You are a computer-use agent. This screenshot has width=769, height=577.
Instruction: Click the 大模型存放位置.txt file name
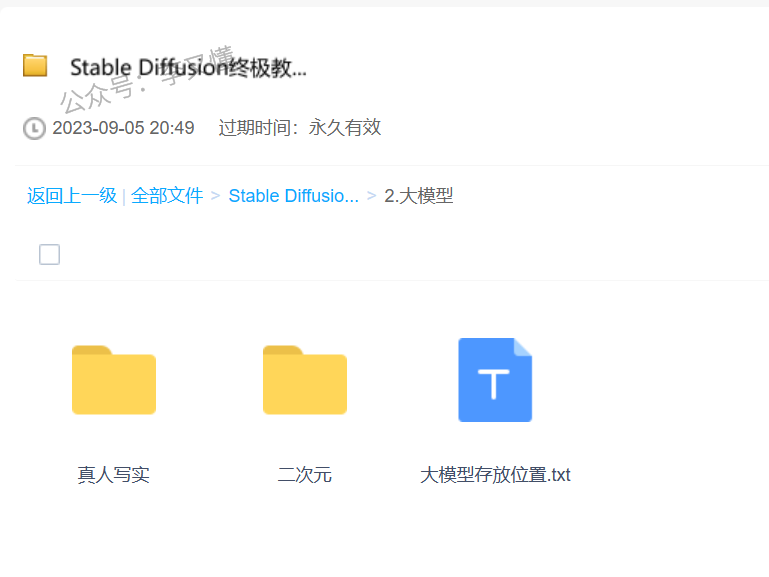point(495,475)
